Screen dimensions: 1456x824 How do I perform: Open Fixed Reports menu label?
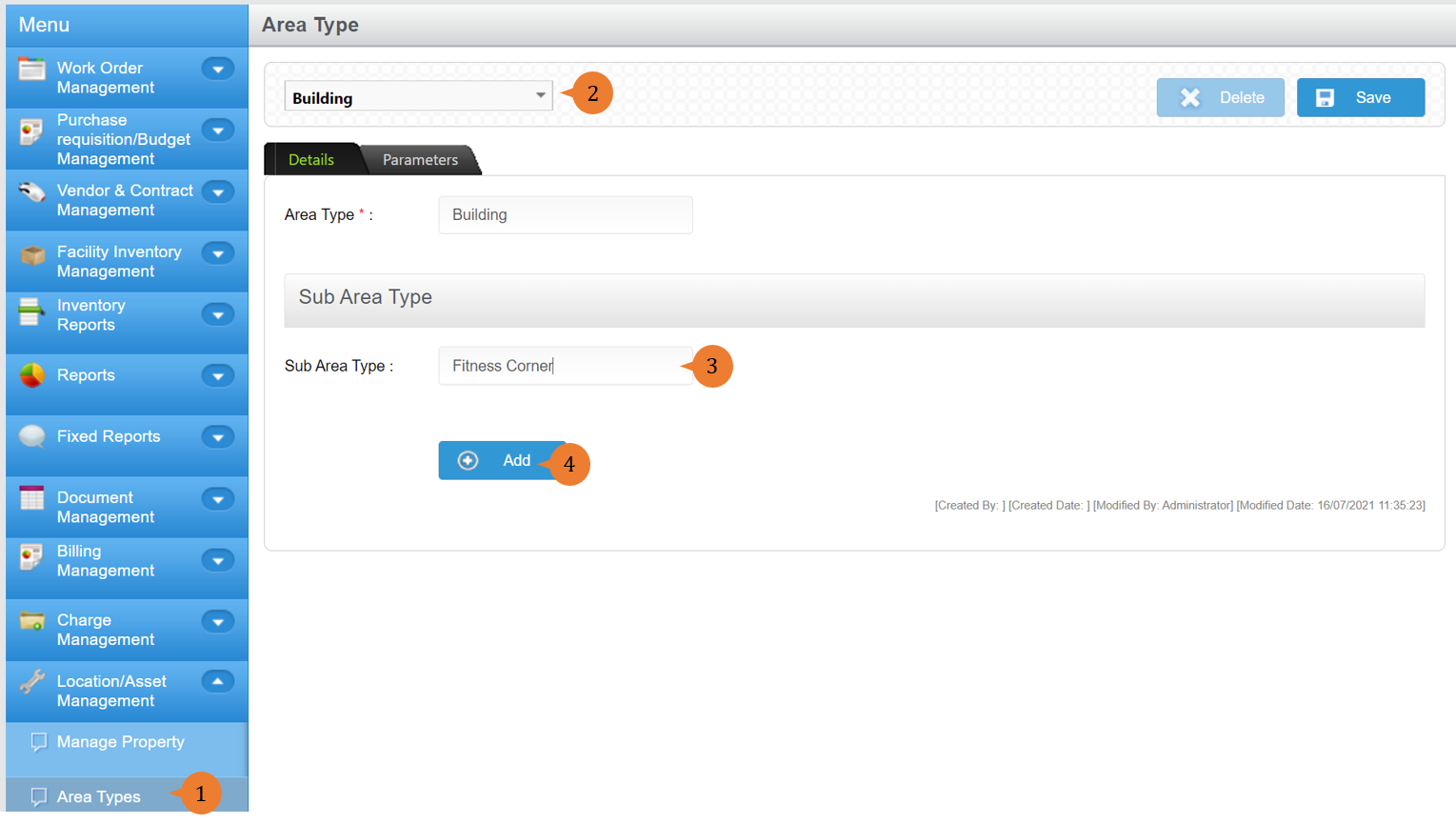tap(109, 436)
